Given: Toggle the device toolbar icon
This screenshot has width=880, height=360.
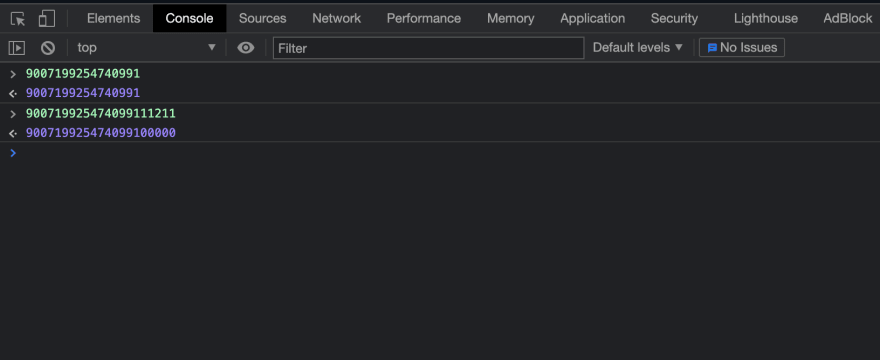Looking at the screenshot, I should (x=47, y=19).
